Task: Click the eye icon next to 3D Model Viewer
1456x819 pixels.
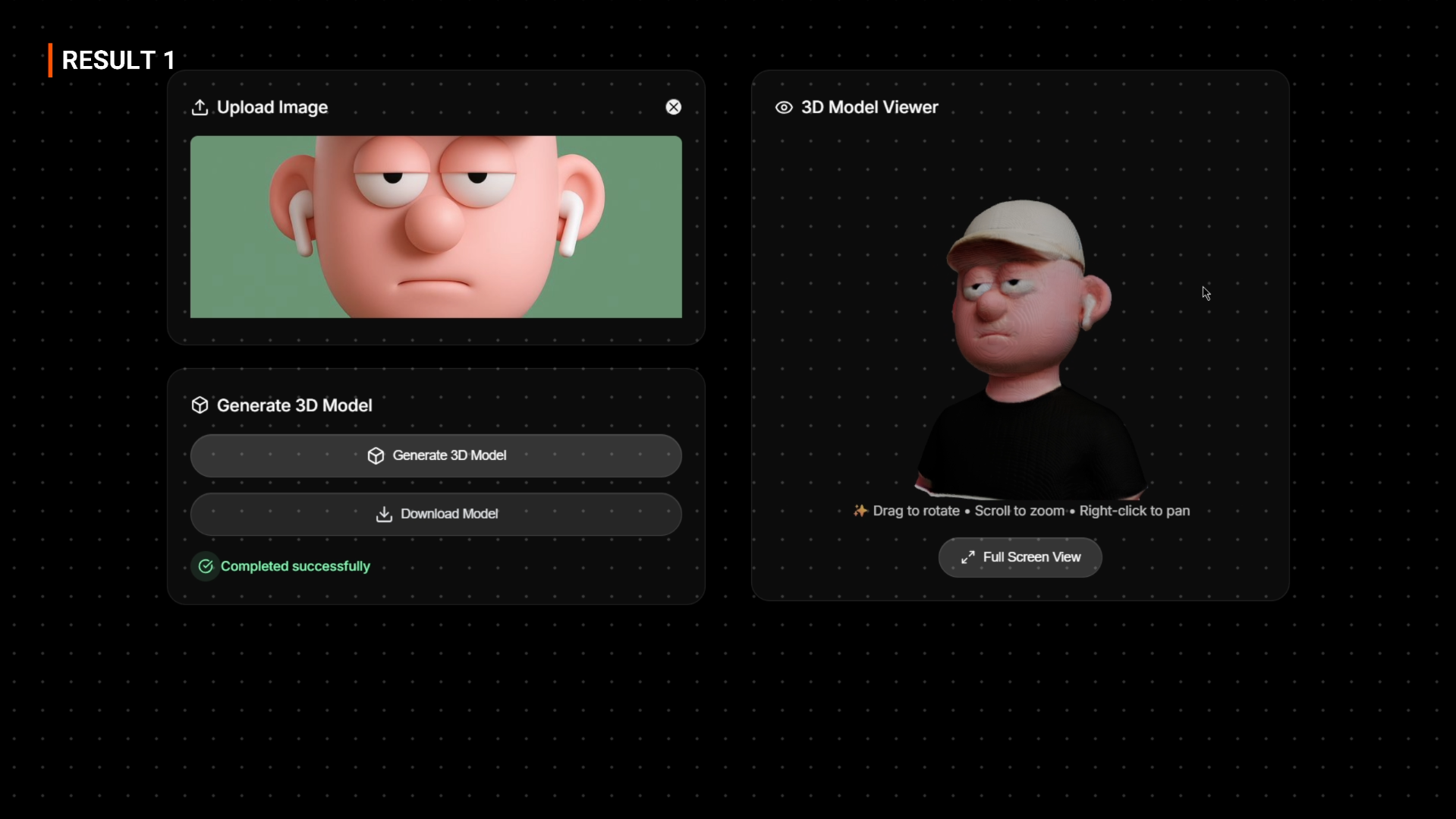Action: coord(784,107)
